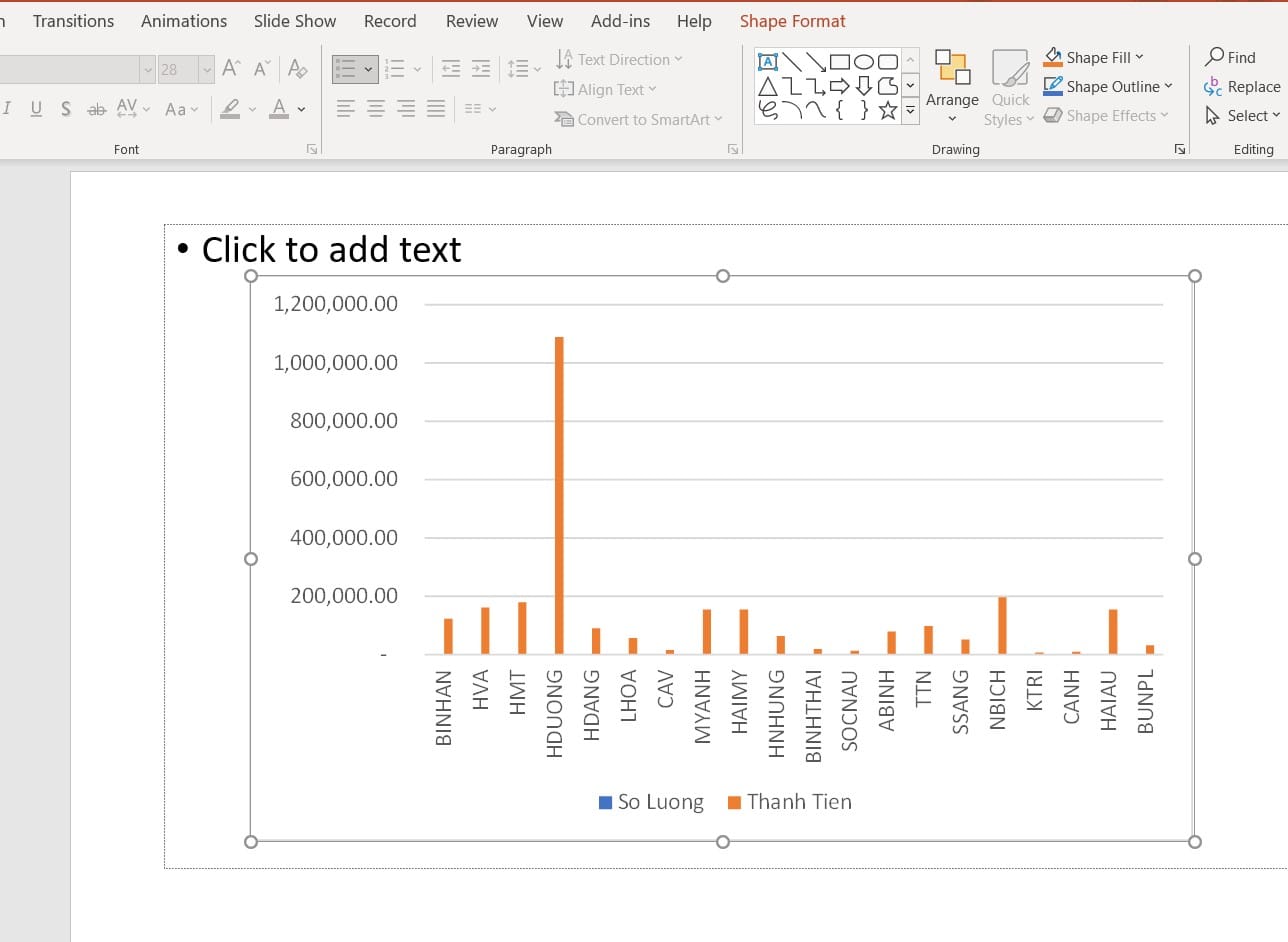Click Convert to SmartArt button

(638, 119)
